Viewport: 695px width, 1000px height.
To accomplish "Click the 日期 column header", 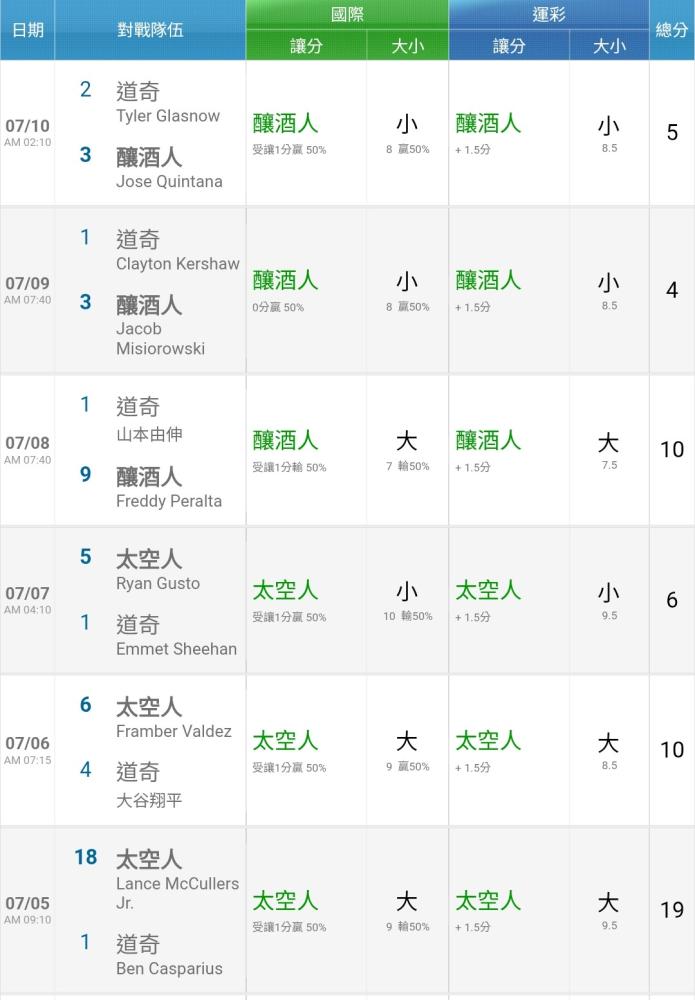I will (27, 30).
